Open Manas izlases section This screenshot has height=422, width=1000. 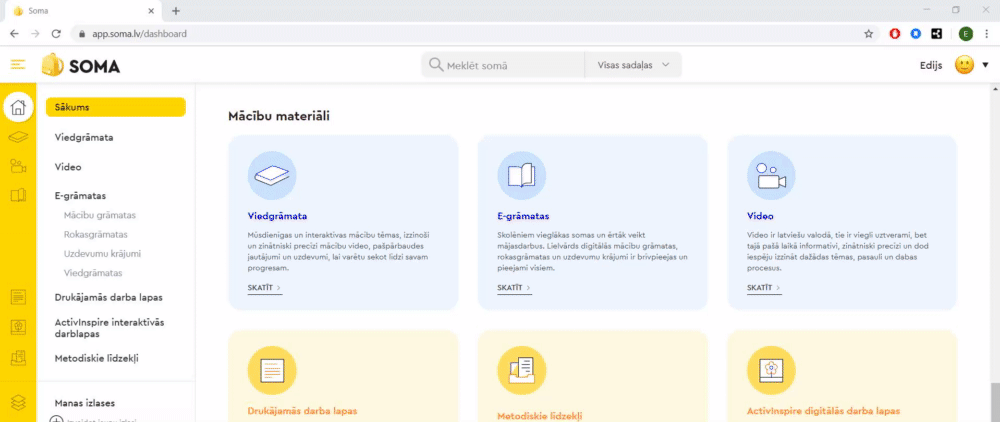(x=85, y=403)
